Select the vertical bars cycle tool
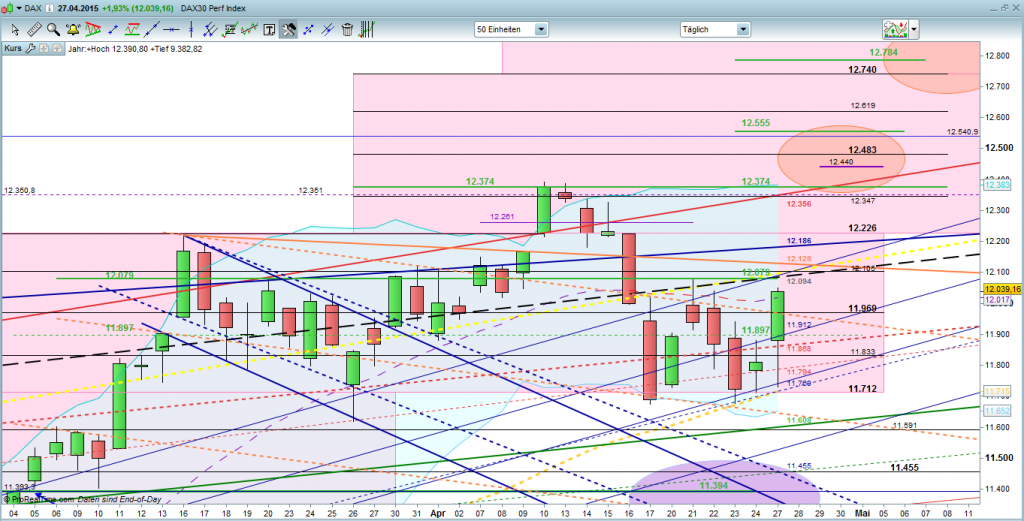Viewport: 1024px width, 521px height. click(367, 29)
